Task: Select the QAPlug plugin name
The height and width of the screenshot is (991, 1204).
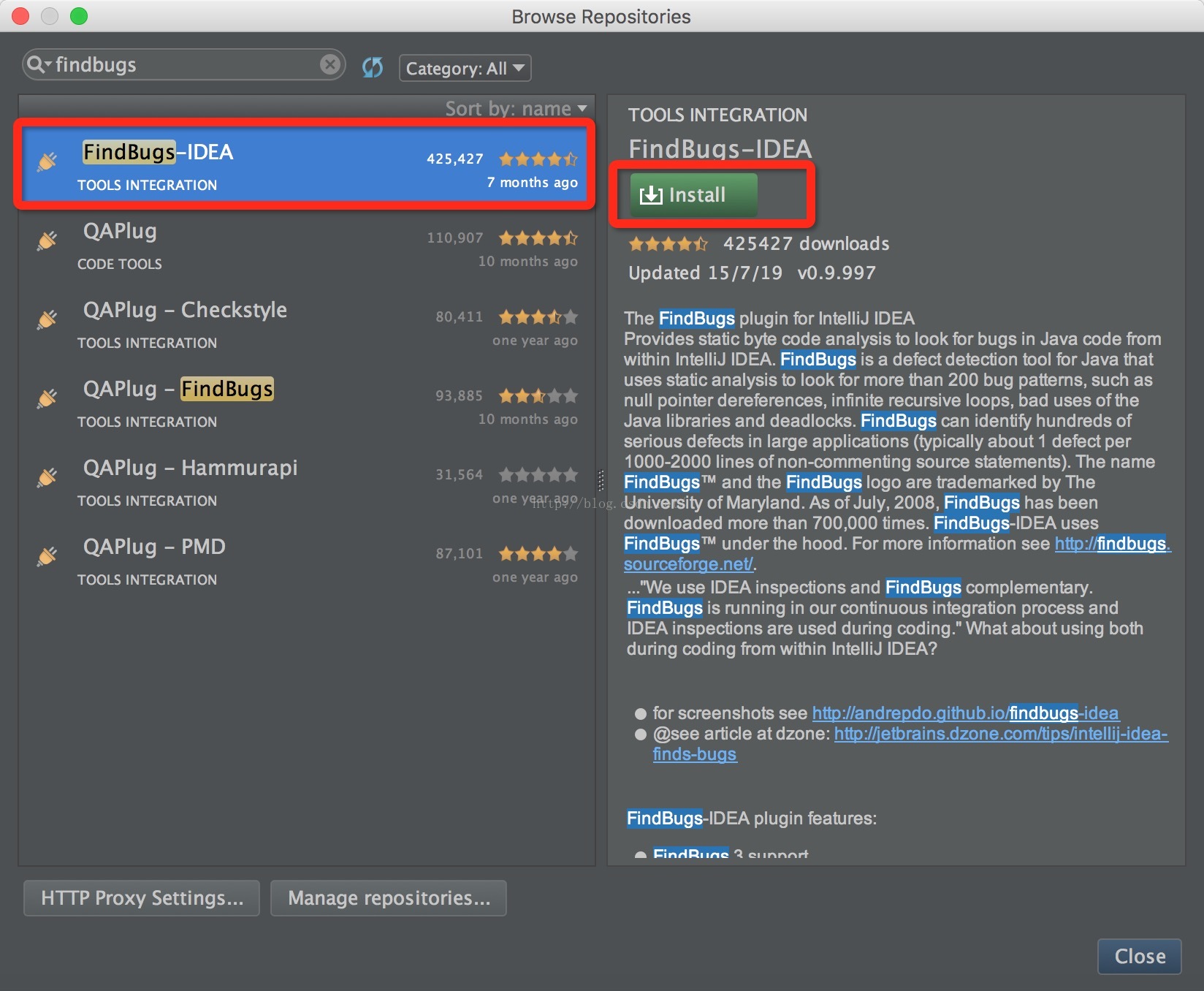Action: click(x=120, y=231)
